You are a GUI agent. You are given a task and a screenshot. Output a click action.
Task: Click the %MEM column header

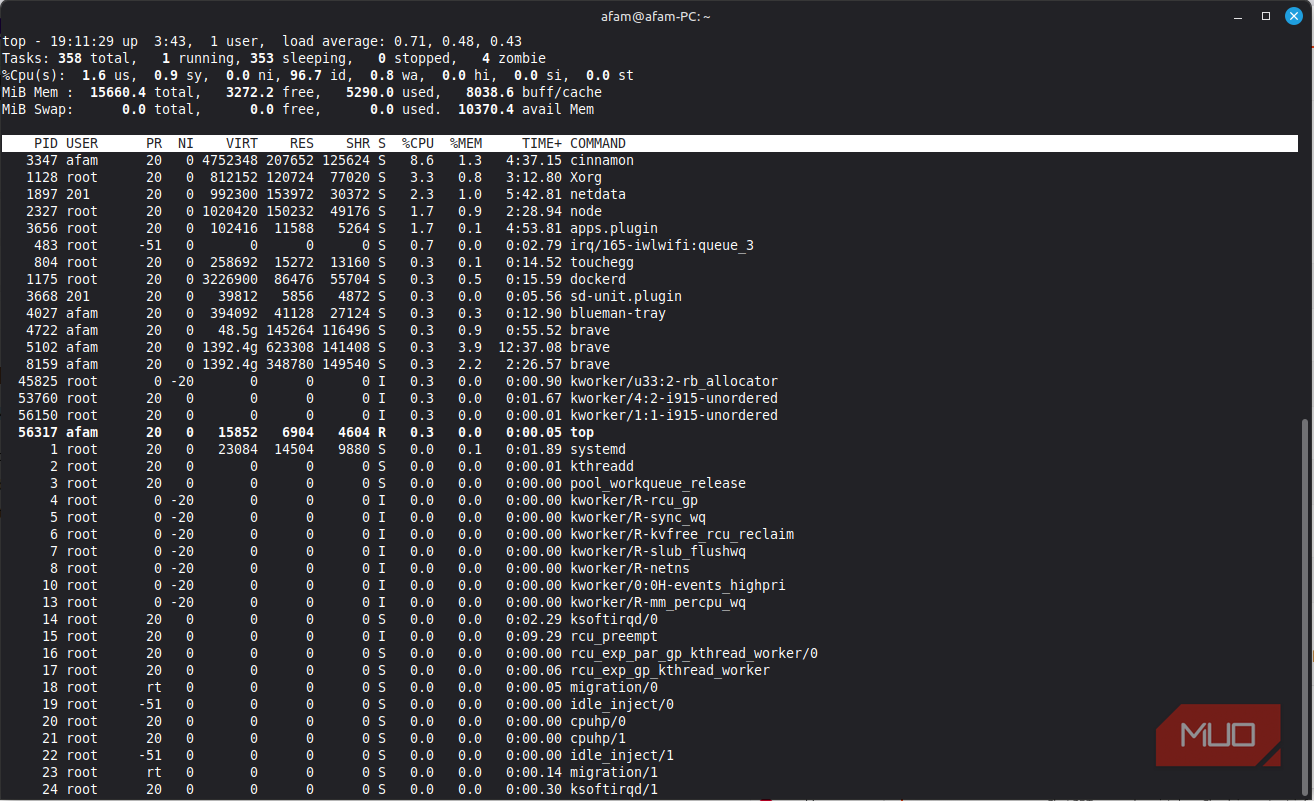tap(466, 143)
